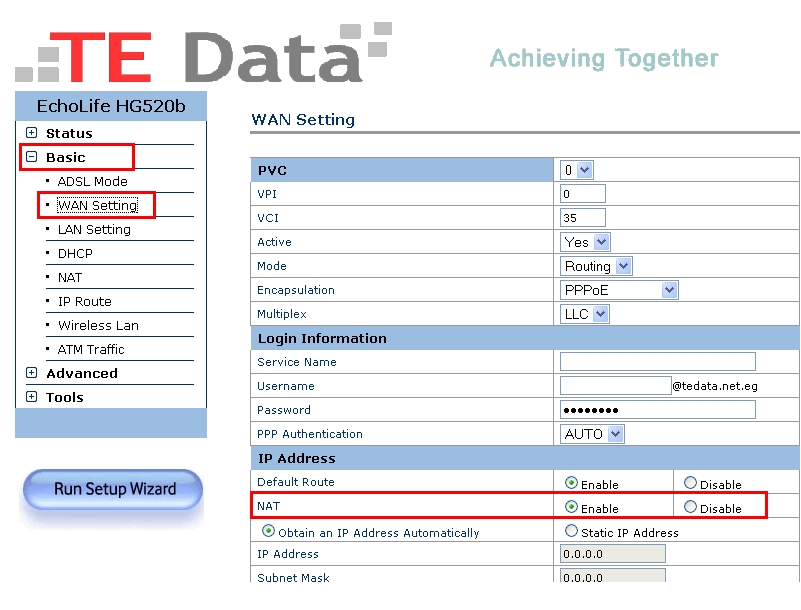The image size is (801, 610).
Task: Disable the Default Route option
Action: (x=690, y=483)
